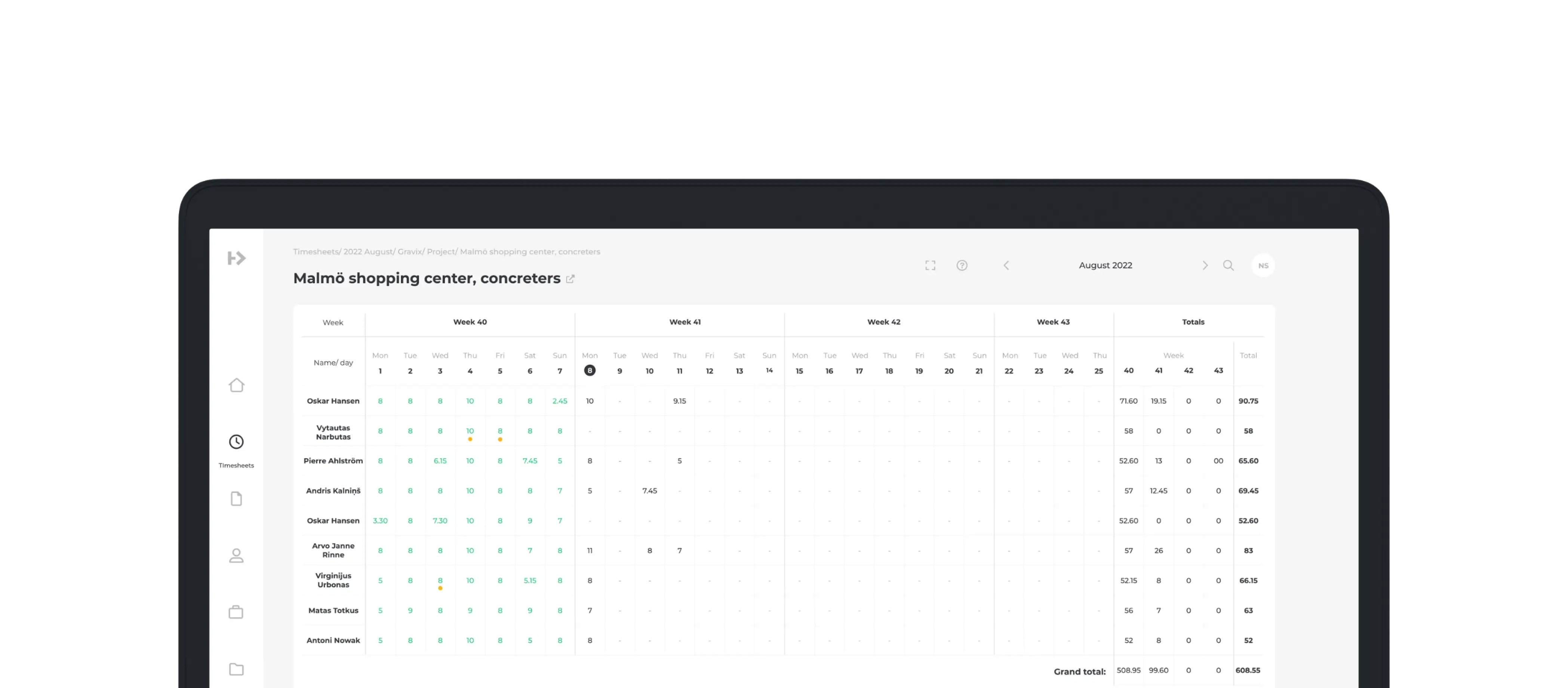Click the 2.45 cell on Sunday 7
Image resolution: width=1568 pixels, height=688 pixels.
pyautogui.click(x=559, y=401)
